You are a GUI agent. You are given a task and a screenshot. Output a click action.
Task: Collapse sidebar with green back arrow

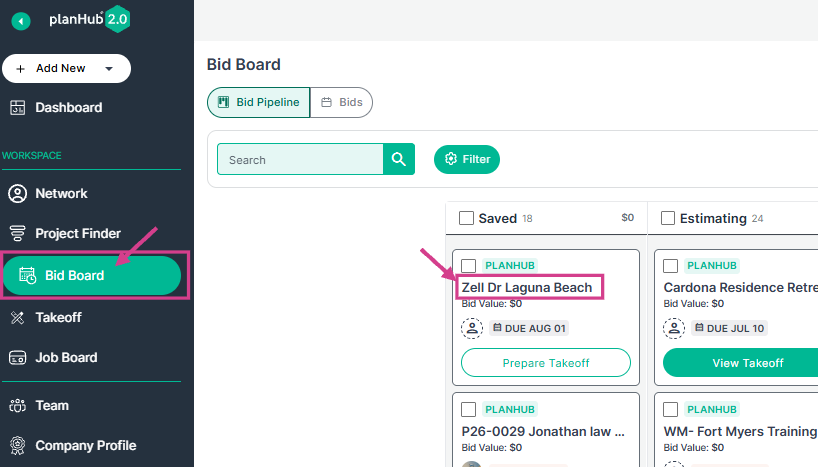click(x=21, y=21)
